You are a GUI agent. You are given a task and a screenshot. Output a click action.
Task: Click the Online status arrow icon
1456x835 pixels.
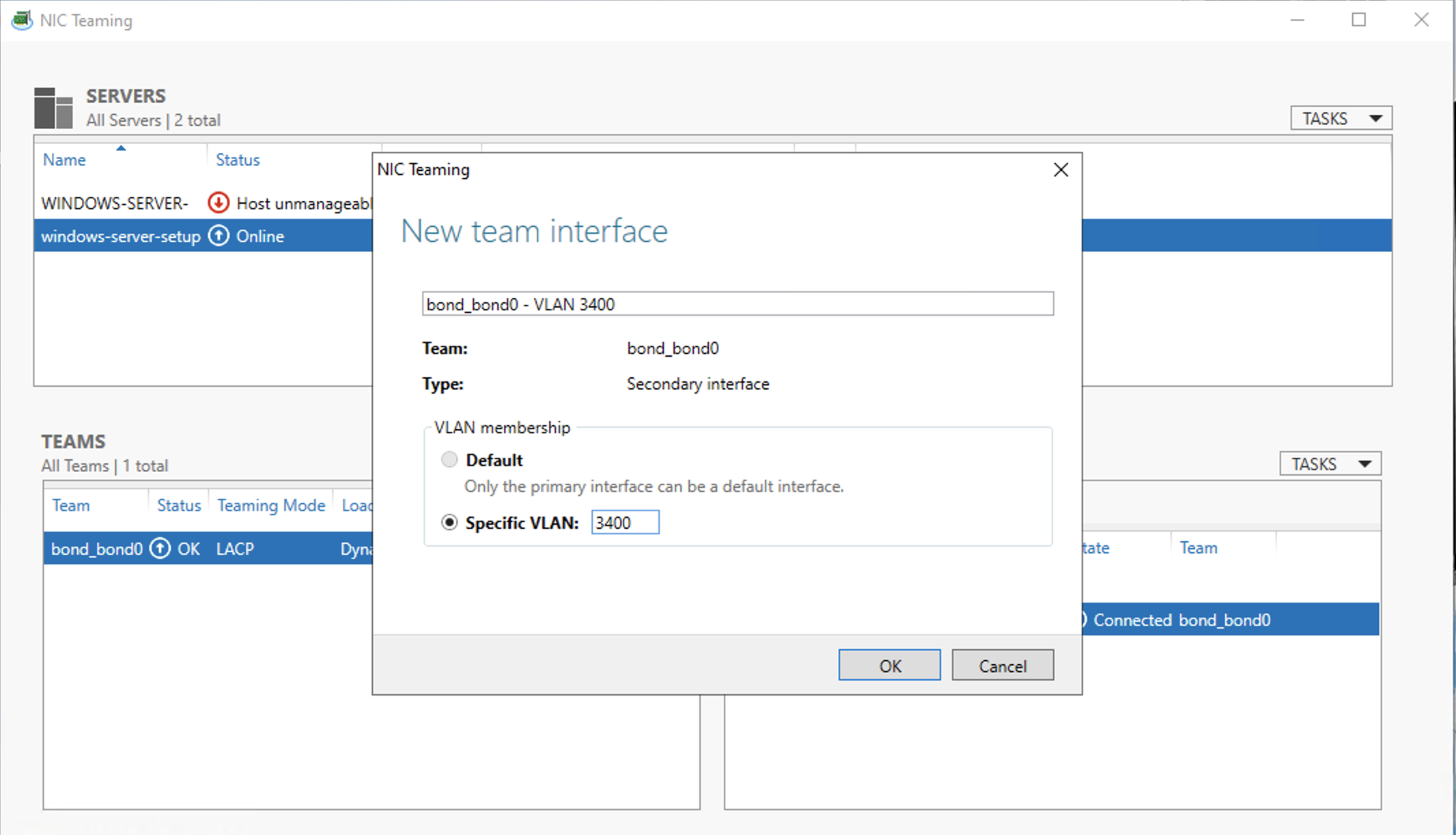coord(219,236)
